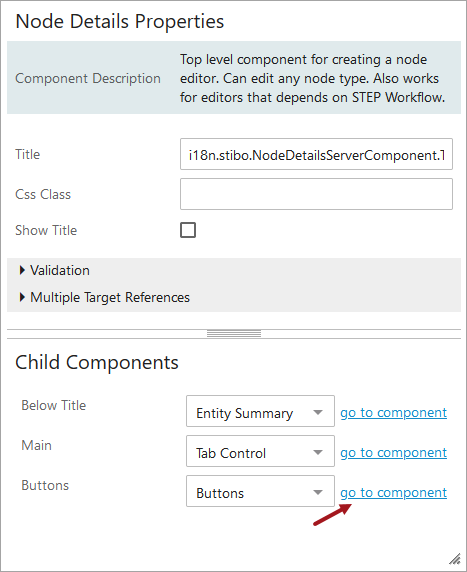Click the Tab Control dropdown arrow

click(x=318, y=453)
